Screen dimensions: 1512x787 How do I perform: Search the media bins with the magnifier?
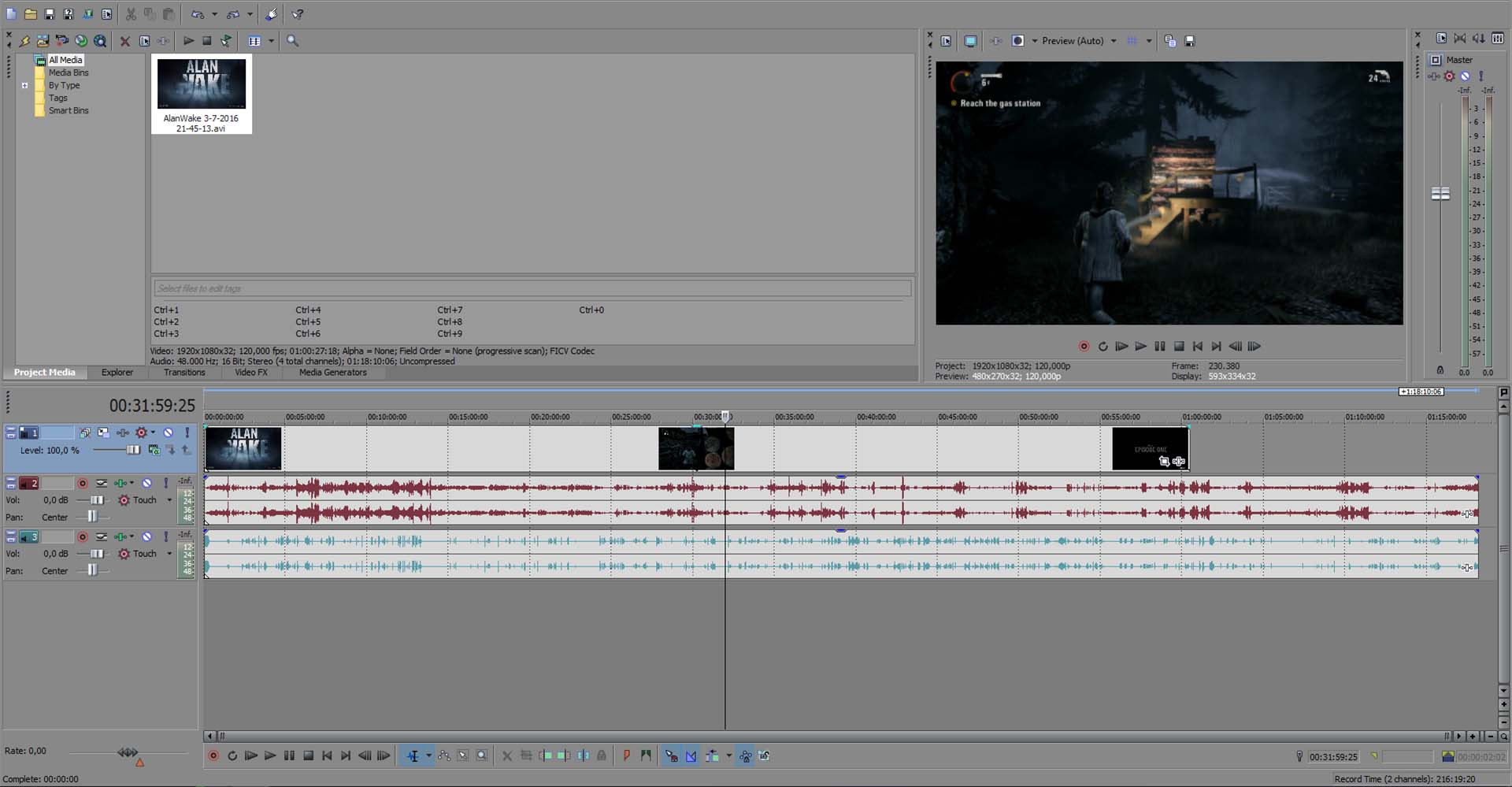click(x=292, y=41)
